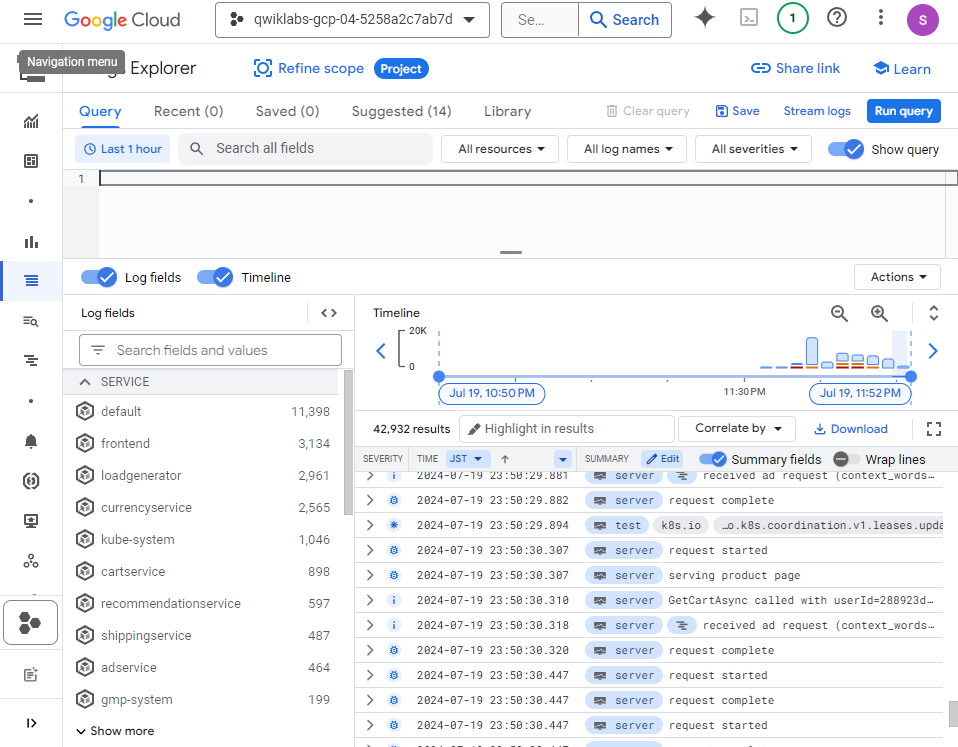Enter full screen results view
The width and height of the screenshot is (958, 747).
tap(934, 429)
